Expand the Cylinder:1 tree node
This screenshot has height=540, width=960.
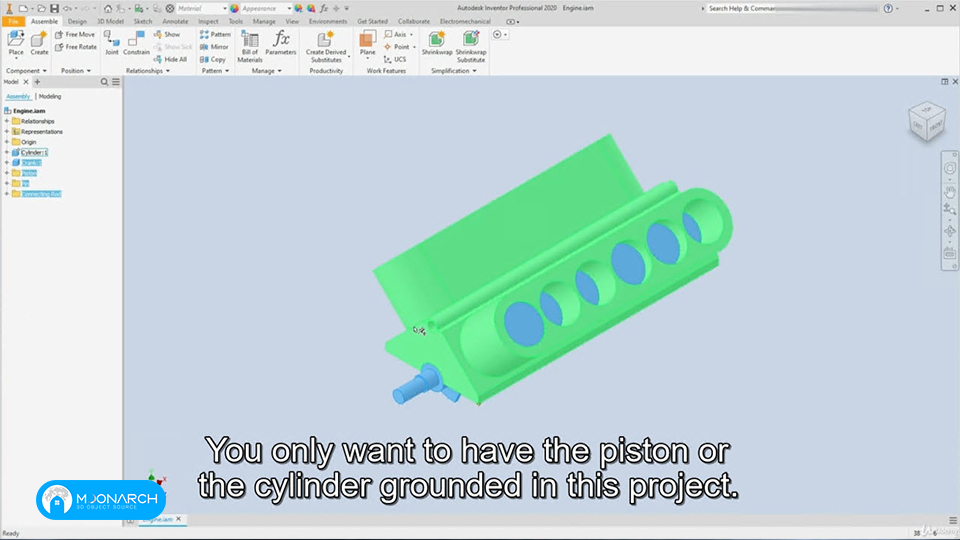(x=7, y=152)
